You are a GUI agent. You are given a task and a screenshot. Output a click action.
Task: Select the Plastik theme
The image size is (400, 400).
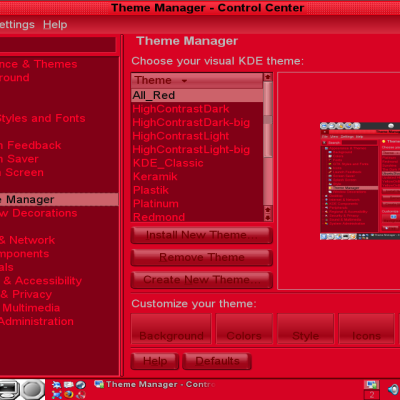[197, 190]
